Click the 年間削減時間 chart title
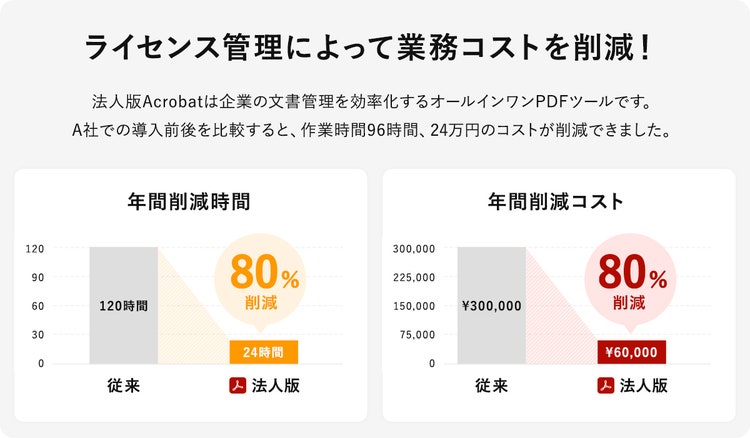The image size is (750, 438). (x=189, y=201)
